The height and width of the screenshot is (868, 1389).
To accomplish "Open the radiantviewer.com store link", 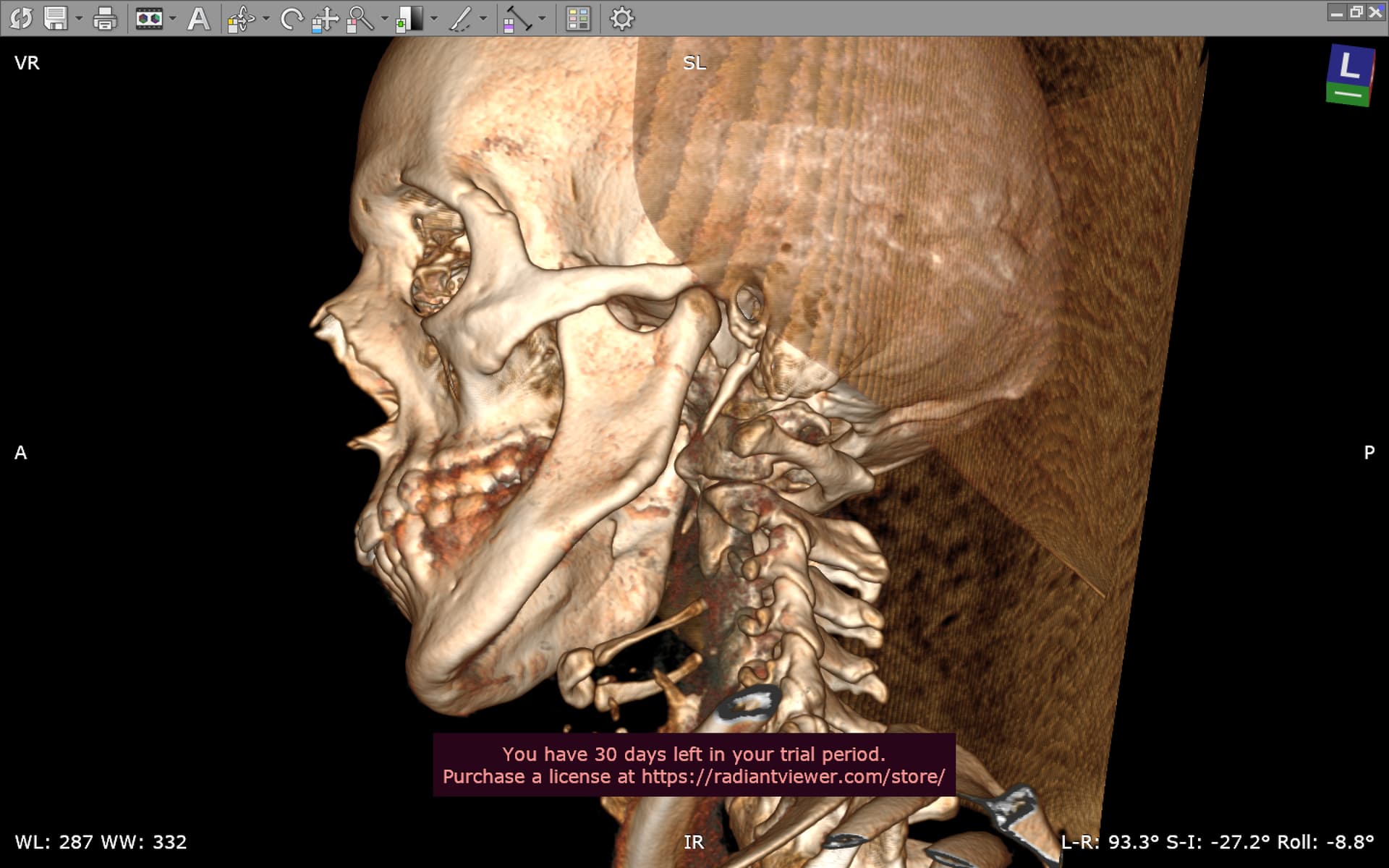I will (x=792, y=777).
